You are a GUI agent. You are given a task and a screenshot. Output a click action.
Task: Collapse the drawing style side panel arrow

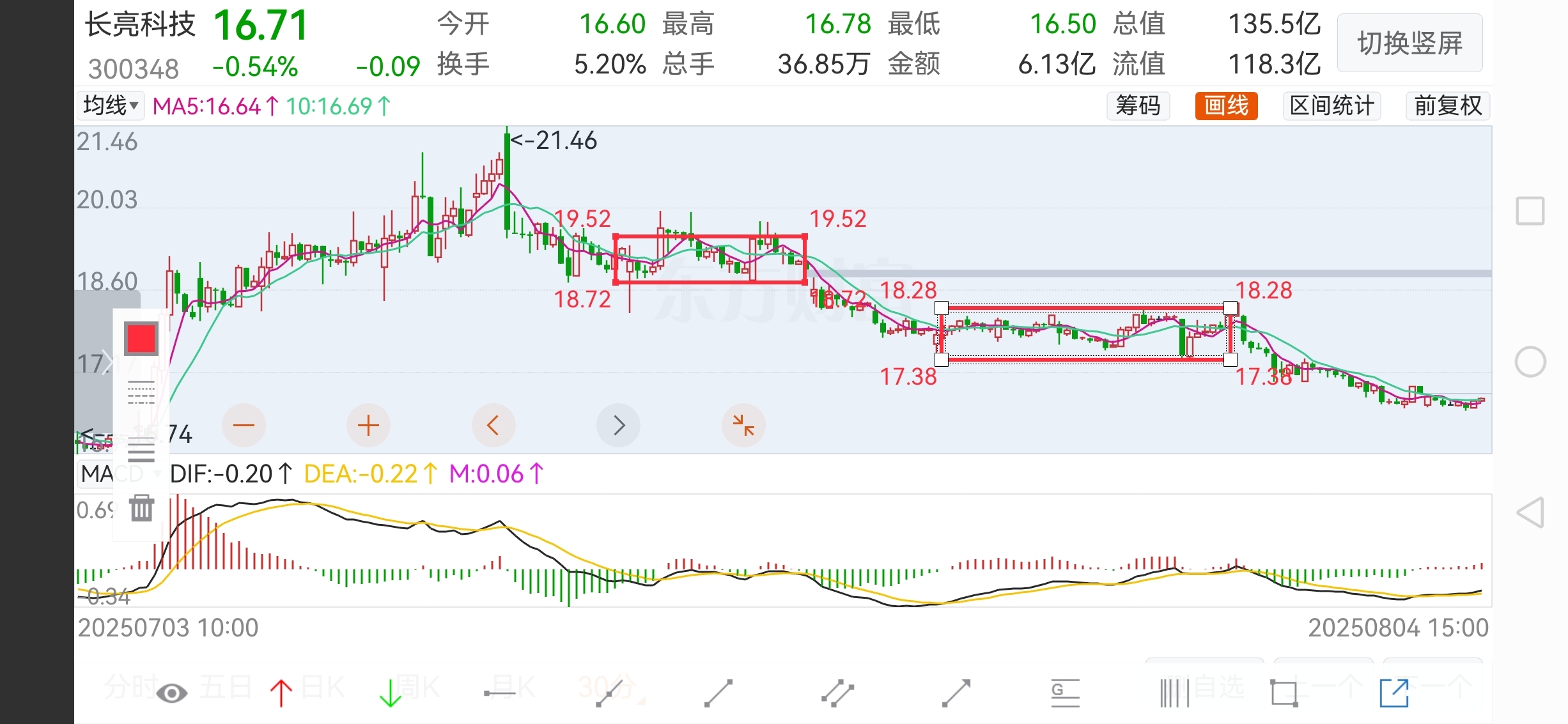pos(106,362)
